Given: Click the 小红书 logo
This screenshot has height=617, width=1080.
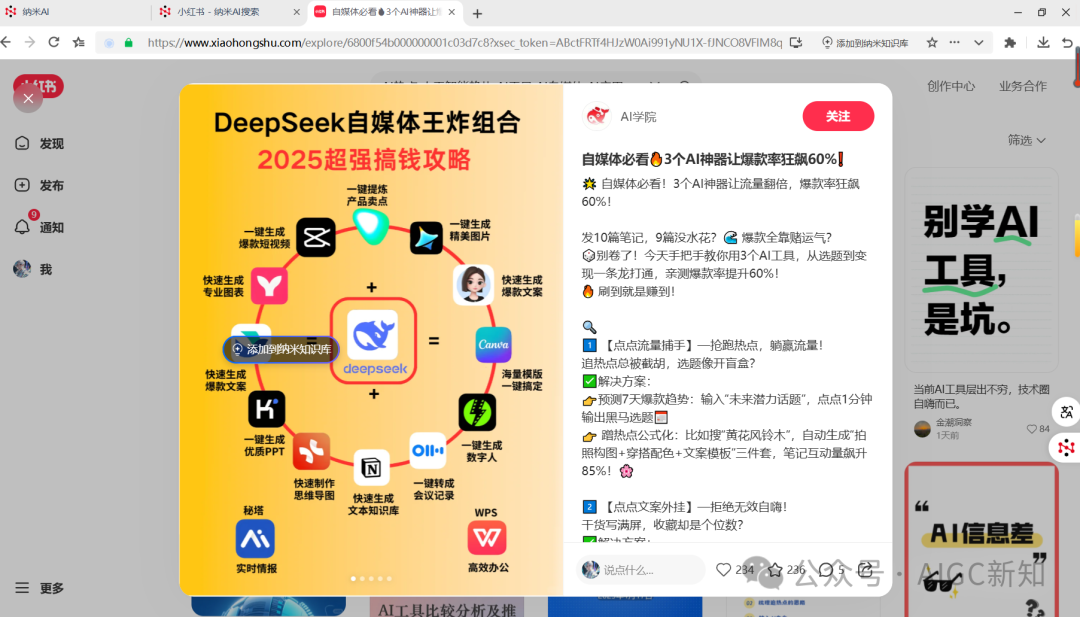Looking at the screenshot, I should (x=39, y=86).
